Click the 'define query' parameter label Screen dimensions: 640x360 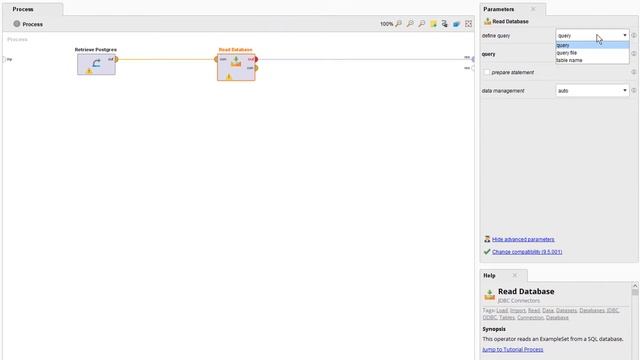click(x=496, y=36)
